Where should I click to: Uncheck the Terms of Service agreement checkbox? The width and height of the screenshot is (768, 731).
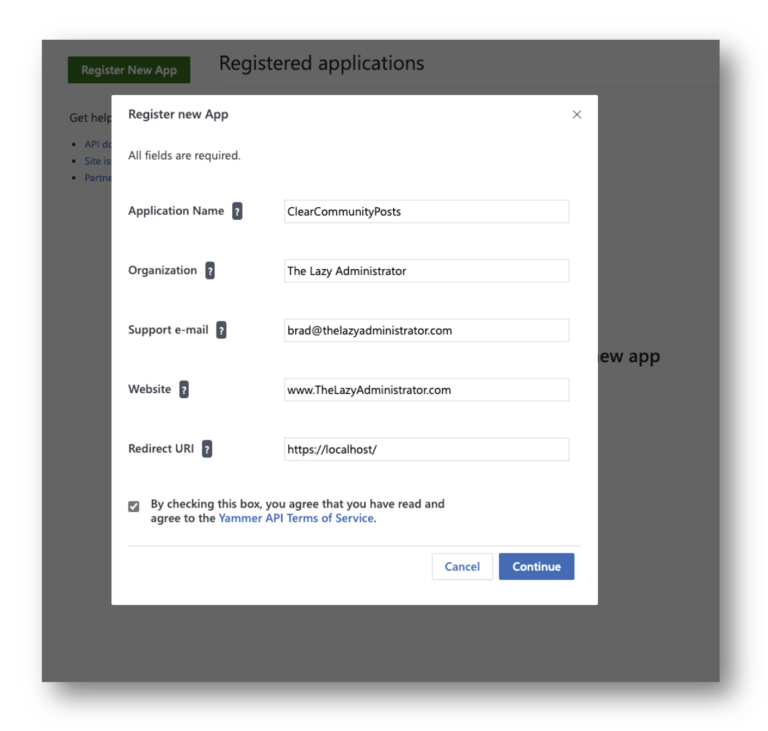pos(134,506)
